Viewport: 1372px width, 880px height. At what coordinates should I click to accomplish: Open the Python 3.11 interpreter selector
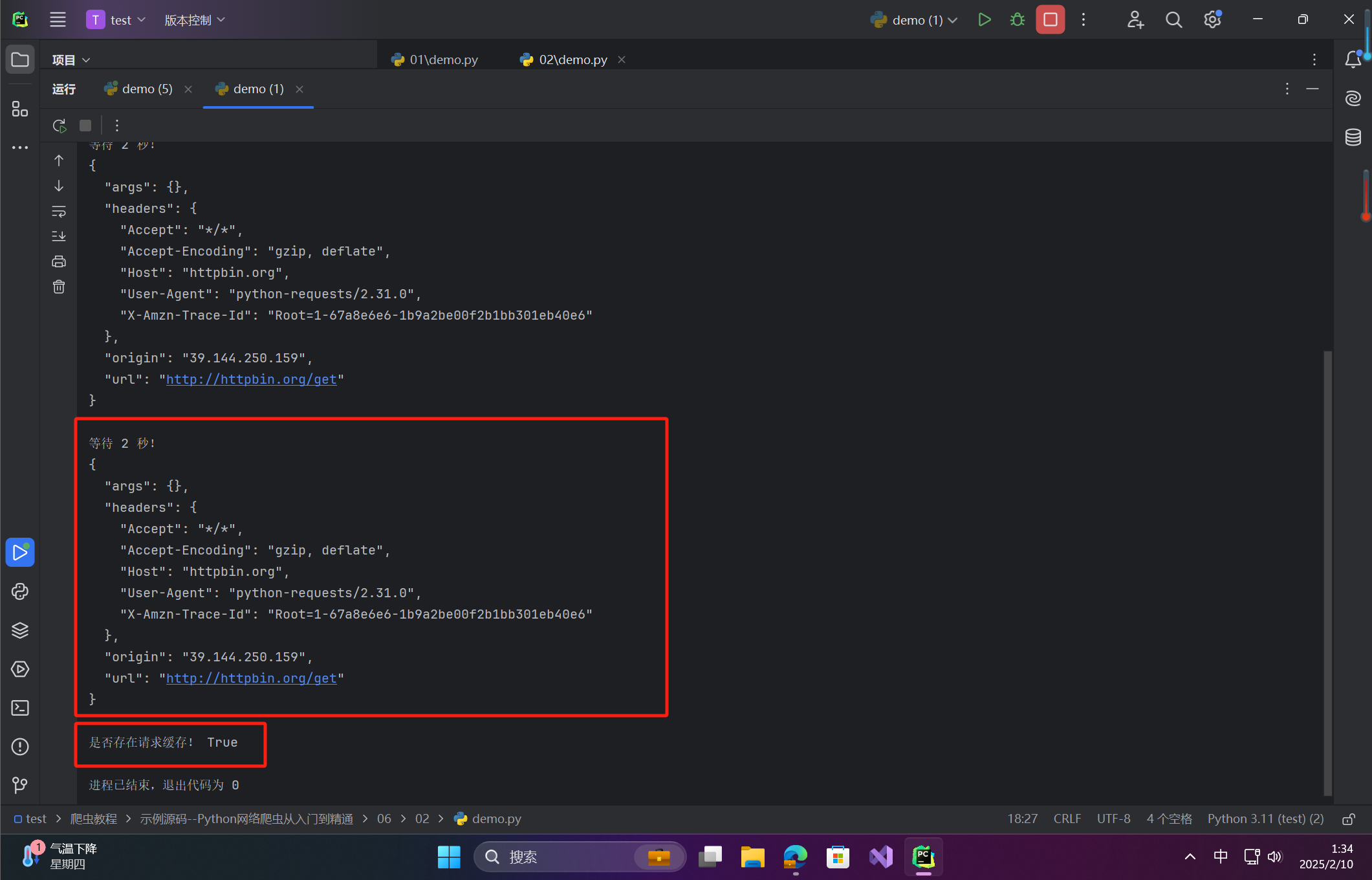click(1265, 819)
